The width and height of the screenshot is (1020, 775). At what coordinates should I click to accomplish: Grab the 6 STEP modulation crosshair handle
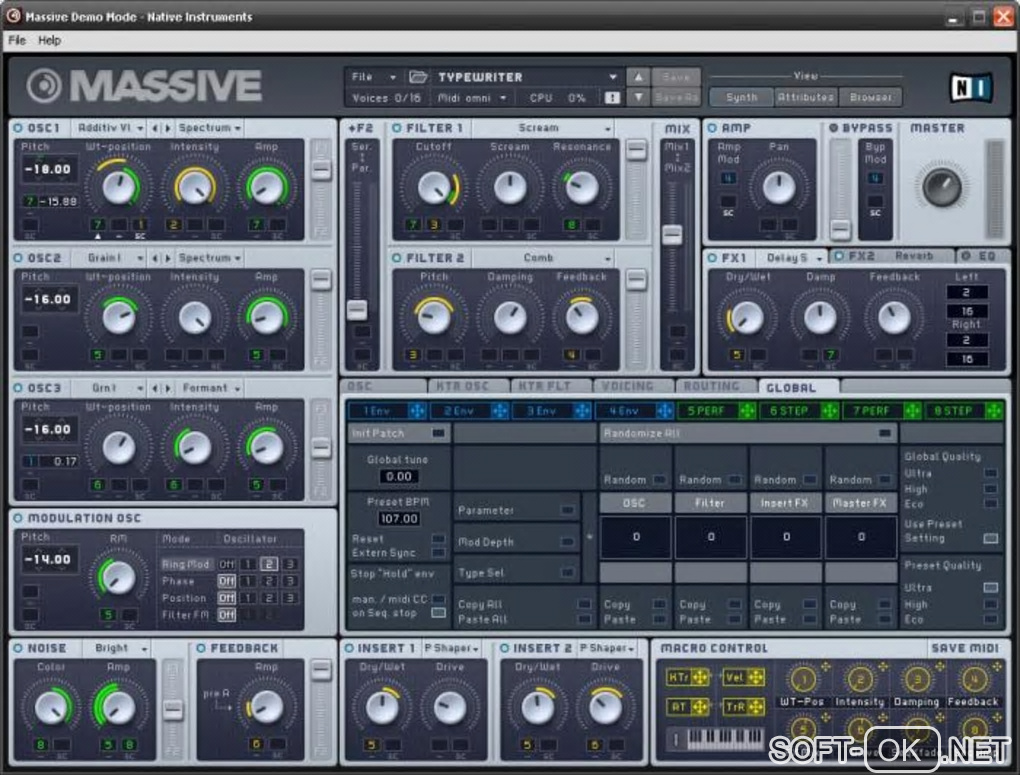(x=829, y=411)
